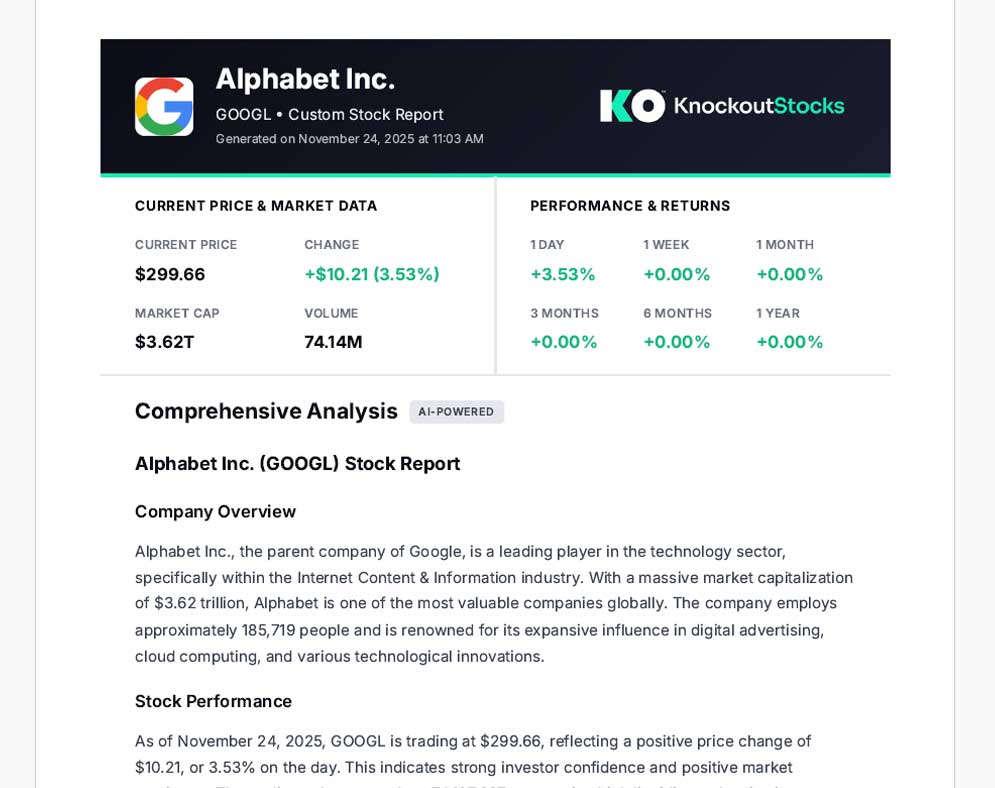995x788 pixels.
Task: Click the KnockoutStocks brand name text
Action: 759,106
